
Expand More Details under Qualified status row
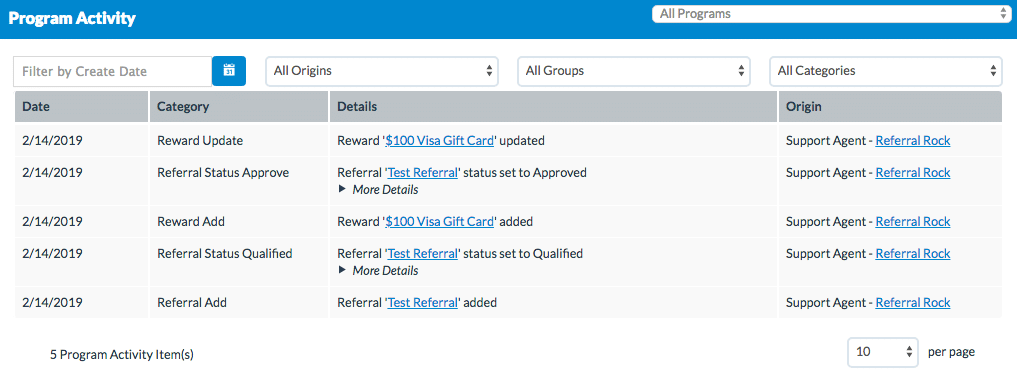coord(379,270)
